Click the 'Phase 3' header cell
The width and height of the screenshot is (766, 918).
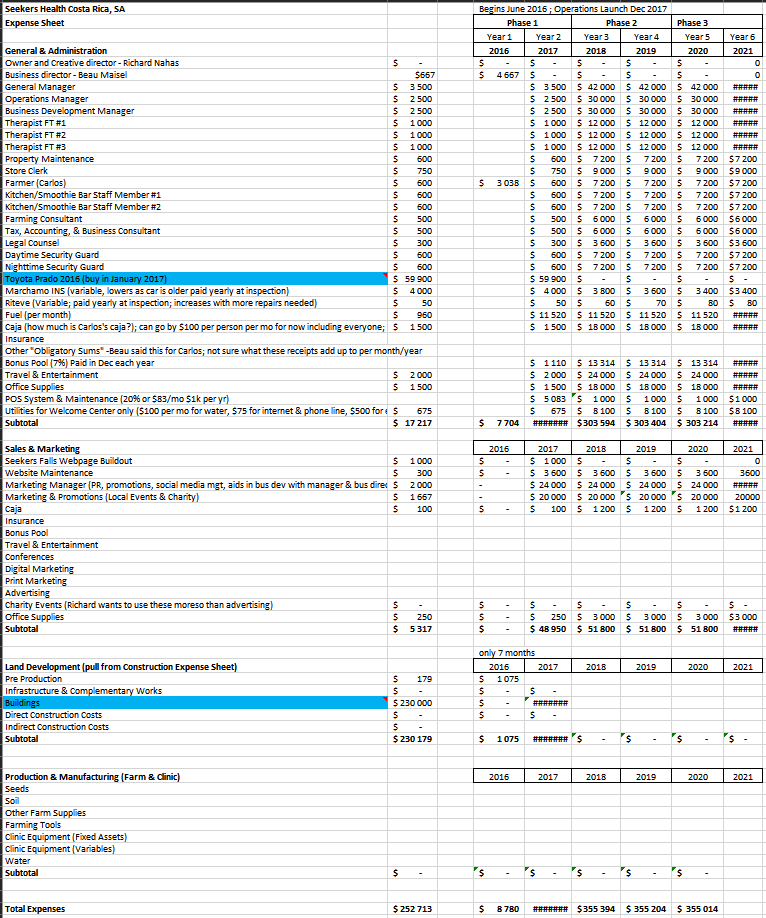click(x=717, y=23)
